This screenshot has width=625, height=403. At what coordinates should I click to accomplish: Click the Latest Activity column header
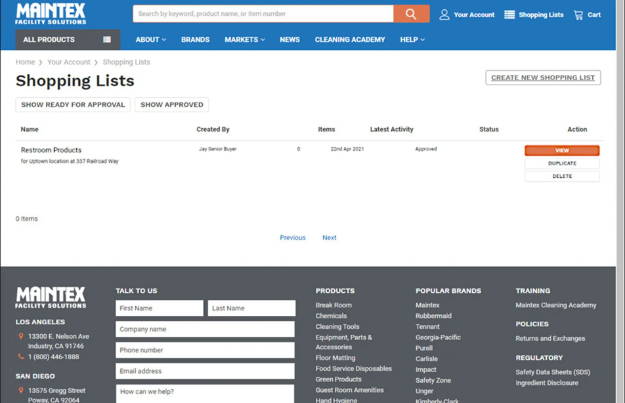click(391, 129)
